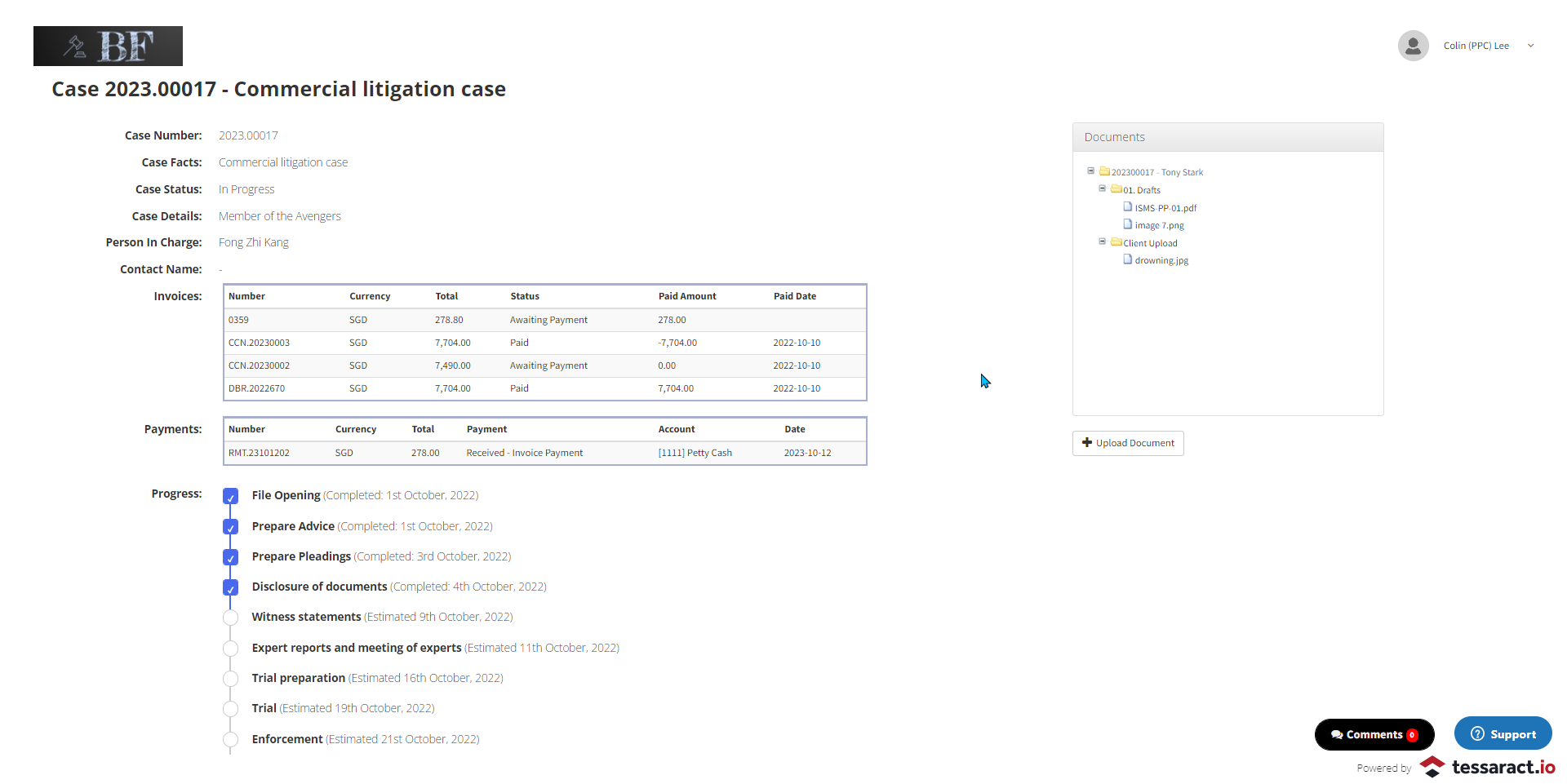Select the paid date link for invoice CCN.20230003
This screenshot has width=1567, height=784.
796,342
